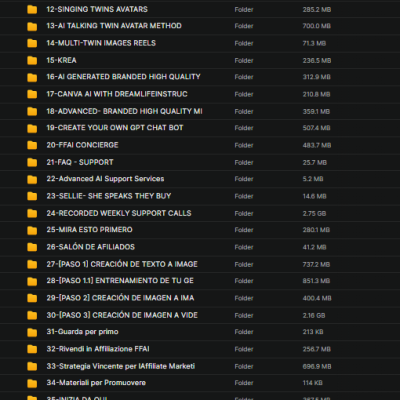Click 33-Strategia Vincente per lAffiliate Marketi name

121,366
